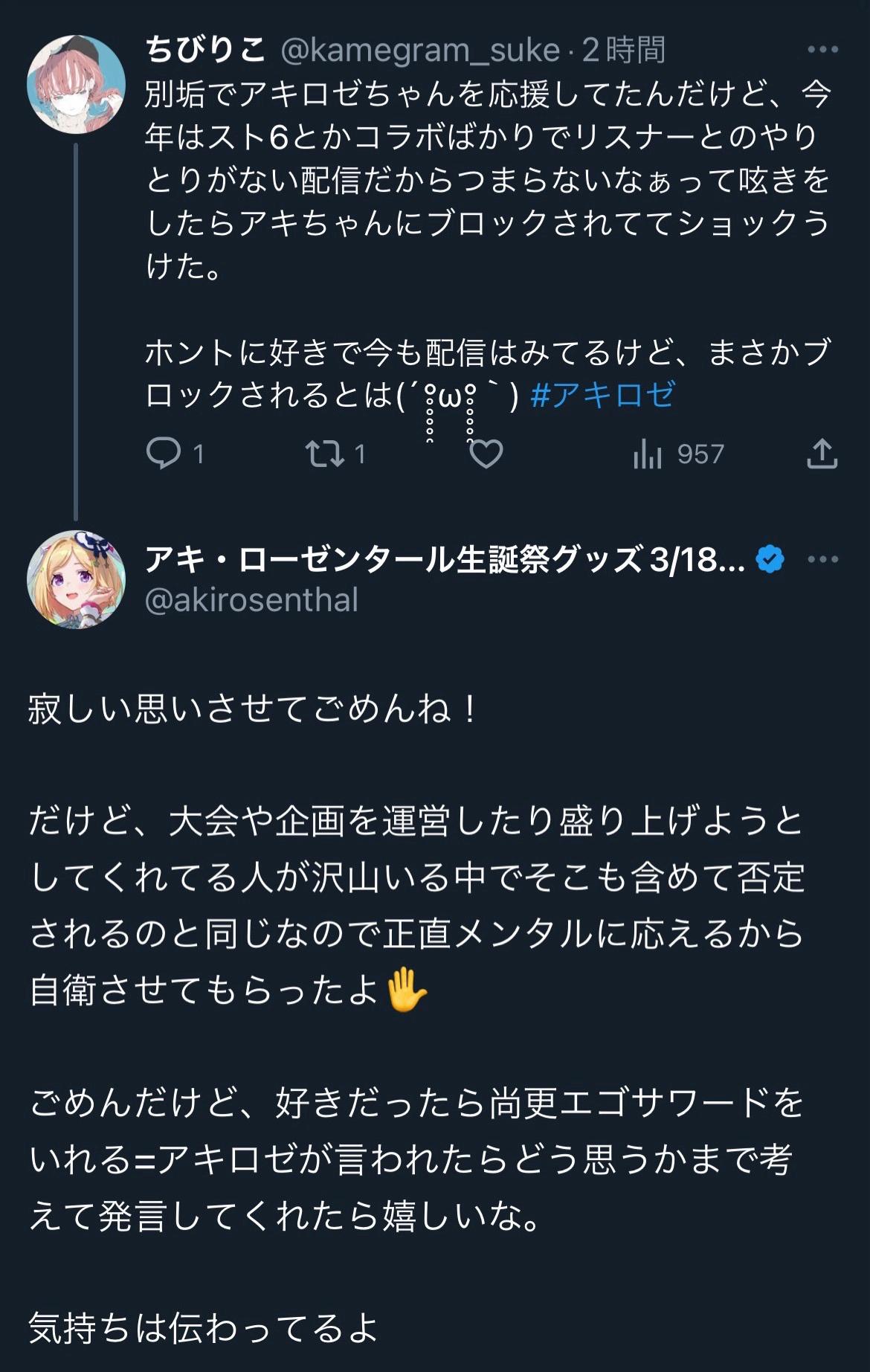Viewport: 870px width, 1372px height.
Task: Click the ちびりこ display name
Action: (206, 50)
